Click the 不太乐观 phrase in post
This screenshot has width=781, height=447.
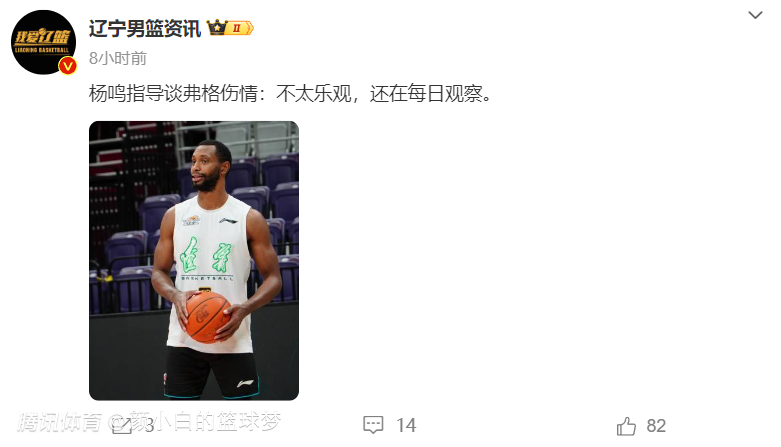tap(313, 94)
